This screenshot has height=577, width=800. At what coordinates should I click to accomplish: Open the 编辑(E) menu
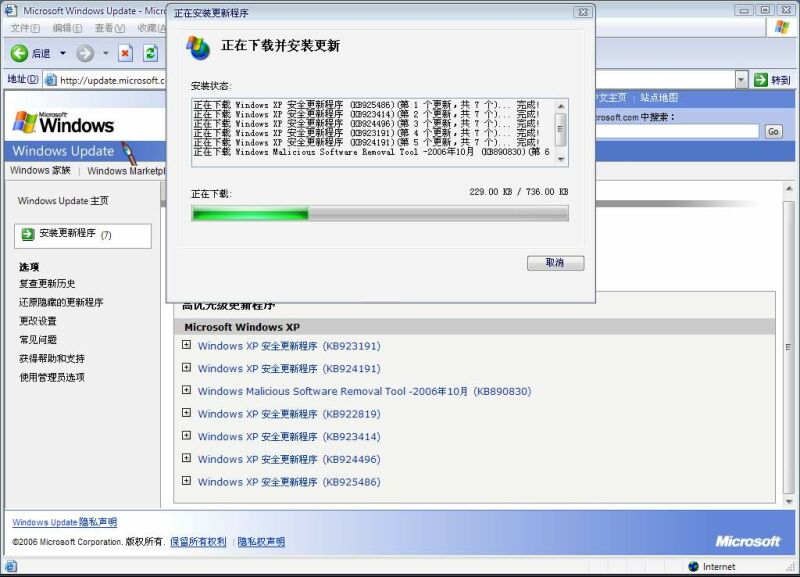pyautogui.click(x=67, y=28)
